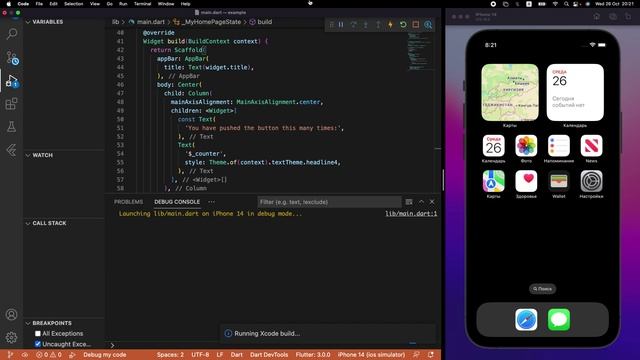Screen dimensions: 640x360
Task: Disable the Uncaught Exceptions breakpoint
Action: (38, 344)
